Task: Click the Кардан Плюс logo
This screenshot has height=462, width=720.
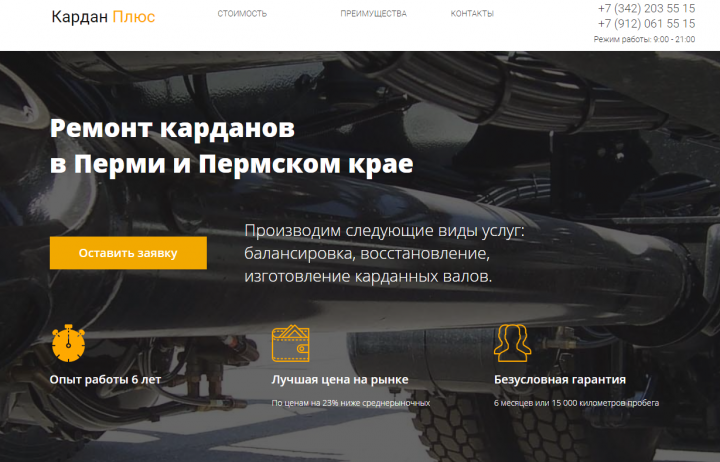Action: tap(103, 17)
